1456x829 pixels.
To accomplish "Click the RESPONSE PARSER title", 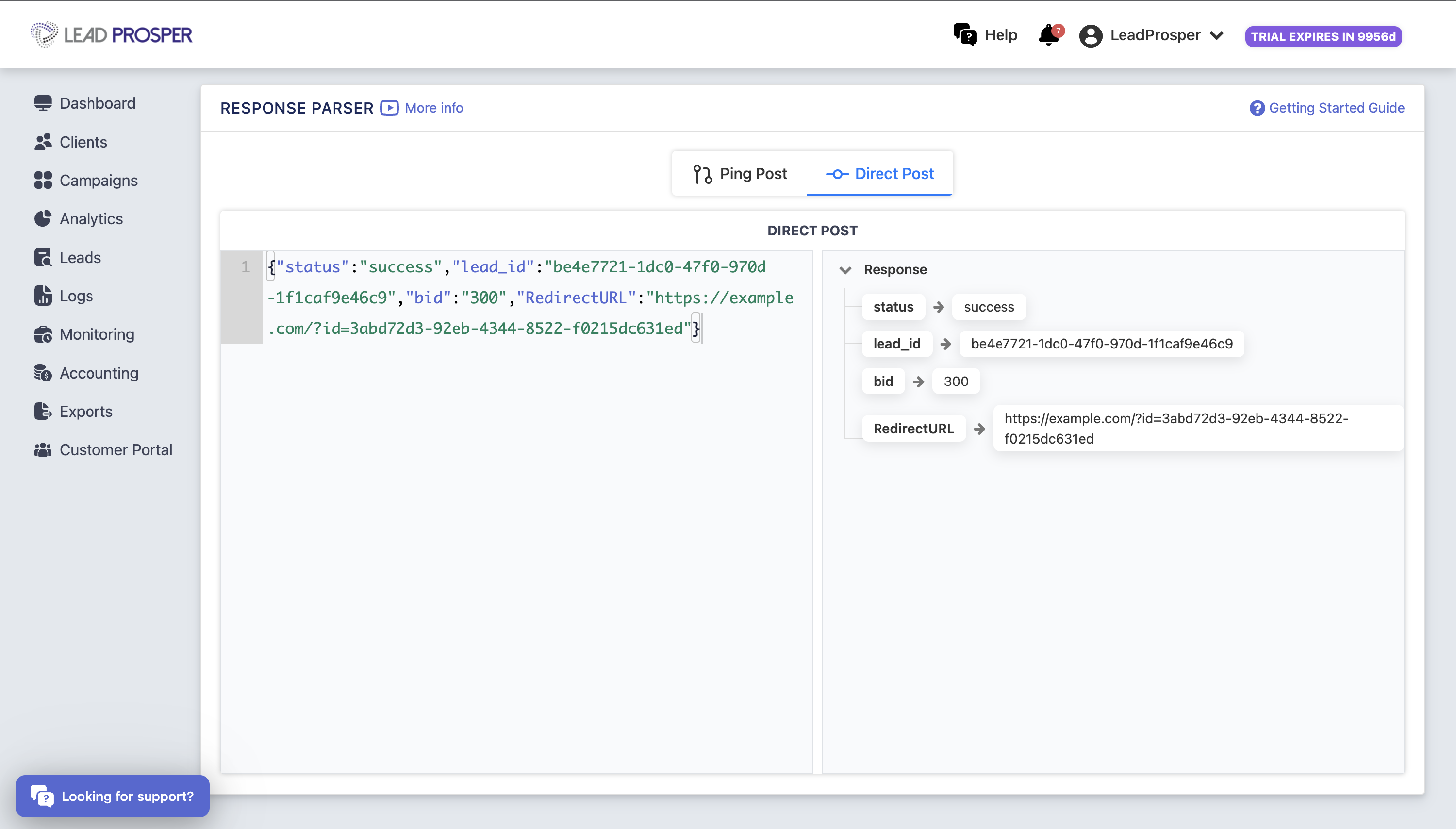I will [297, 108].
